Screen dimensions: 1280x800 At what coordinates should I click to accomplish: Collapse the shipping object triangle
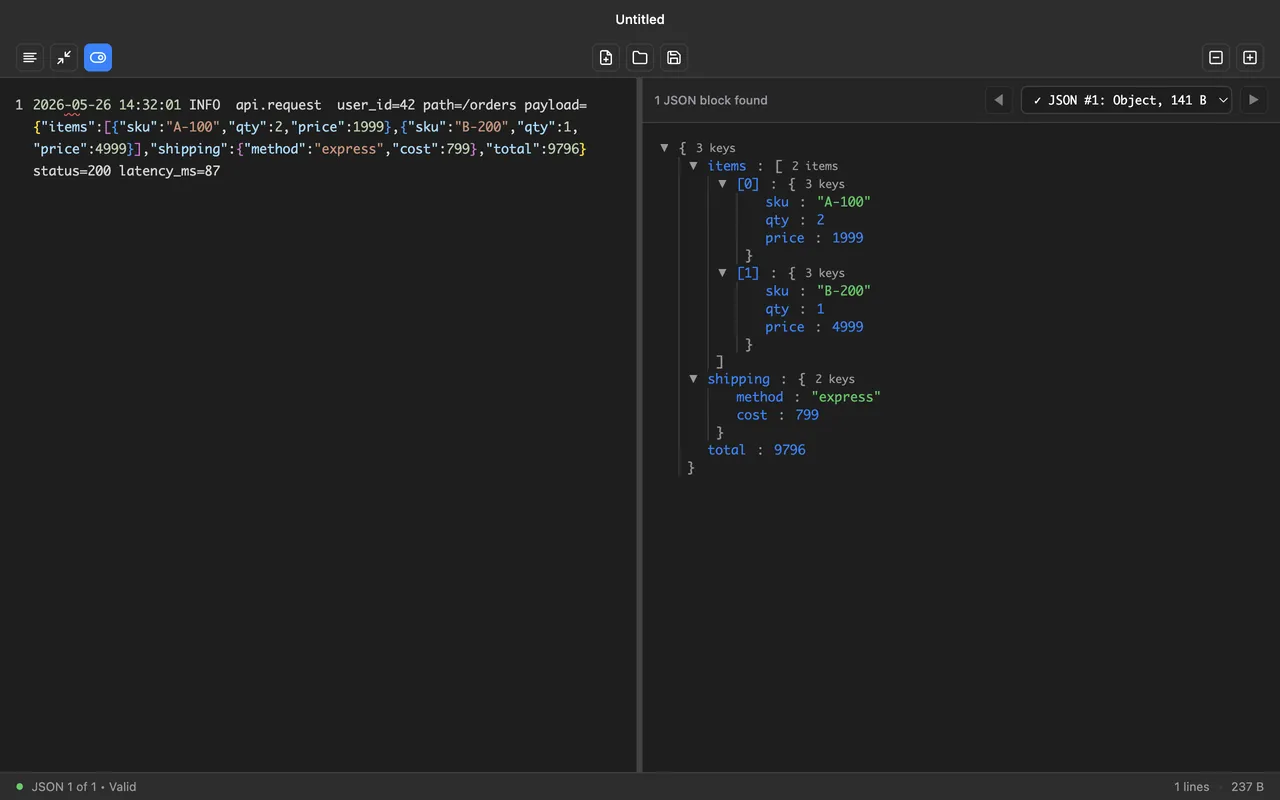[693, 379]
